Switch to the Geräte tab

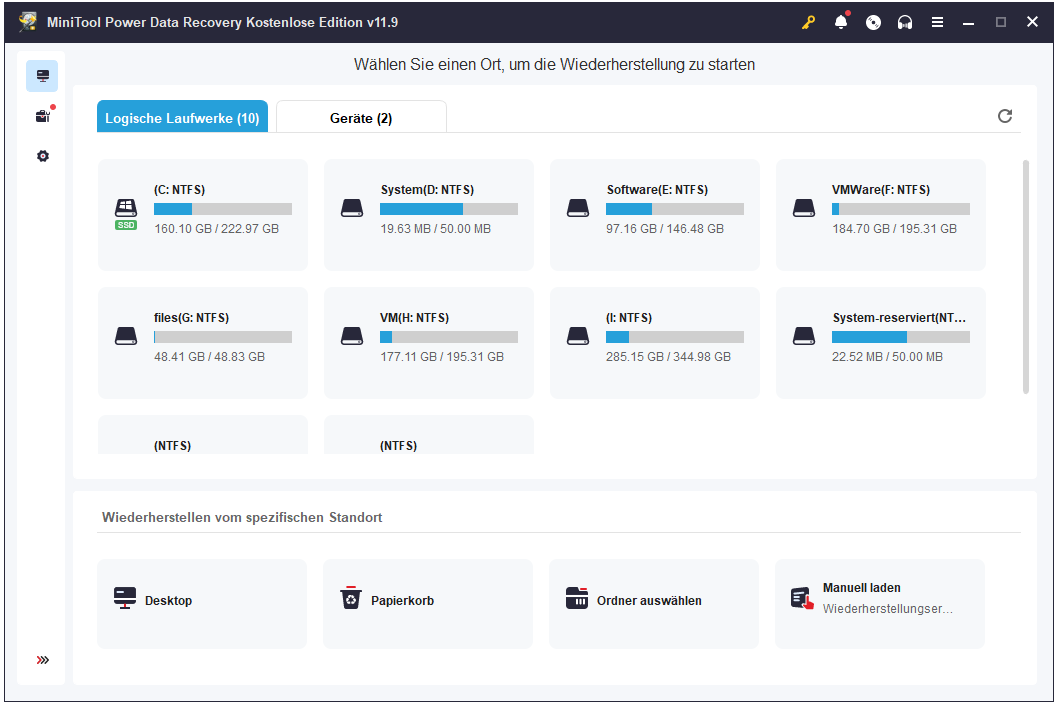(361, 116)
